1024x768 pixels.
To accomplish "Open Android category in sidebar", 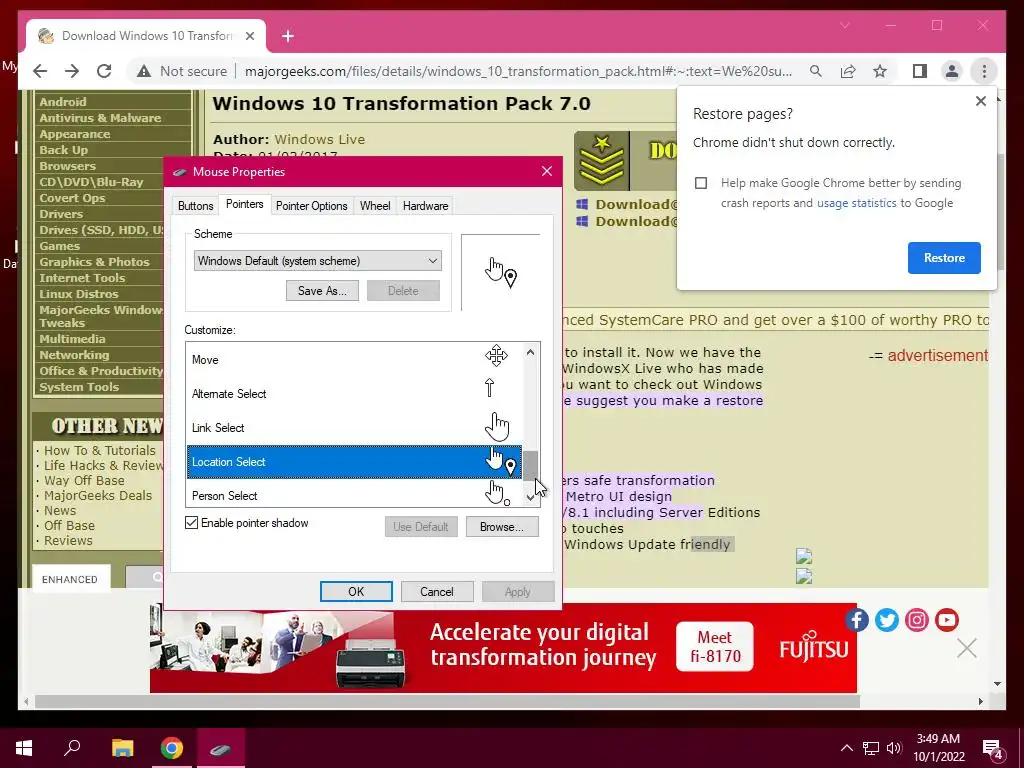I will point(63,102).
